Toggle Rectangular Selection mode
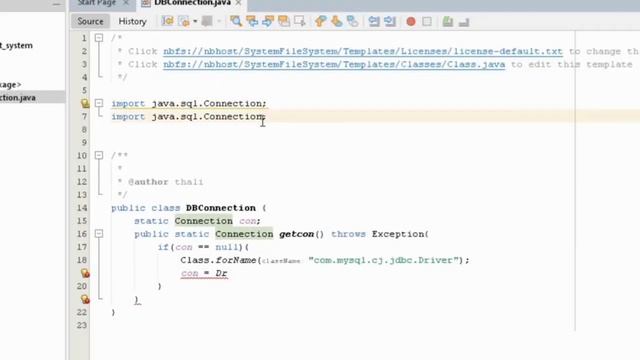640x360 pixels. click(300, 21)
